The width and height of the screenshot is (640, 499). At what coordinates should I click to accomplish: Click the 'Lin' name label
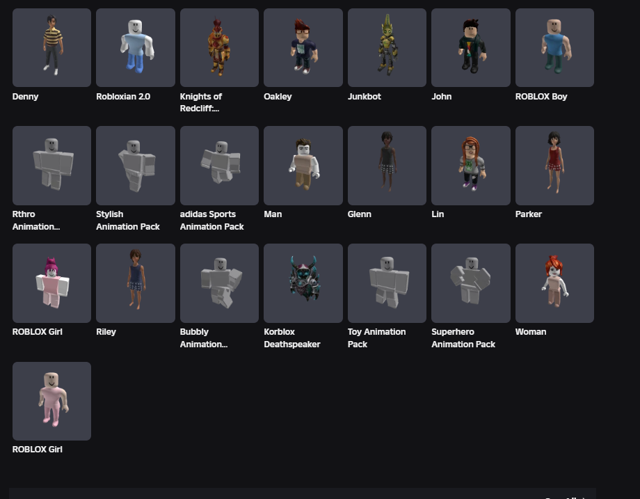[438, 214]
